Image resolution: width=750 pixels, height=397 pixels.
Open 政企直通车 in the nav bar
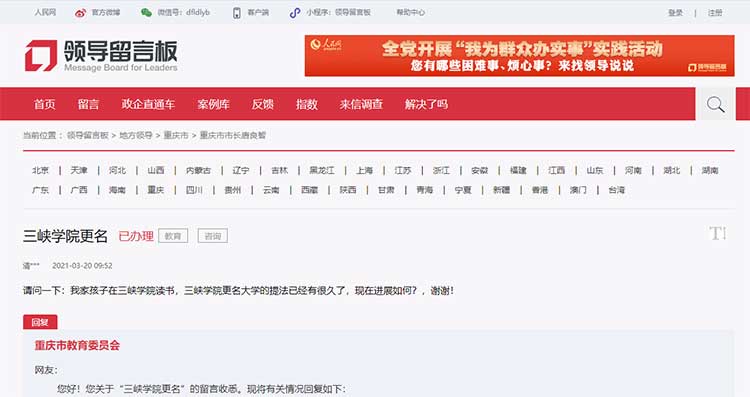click(x=148, y=104)
